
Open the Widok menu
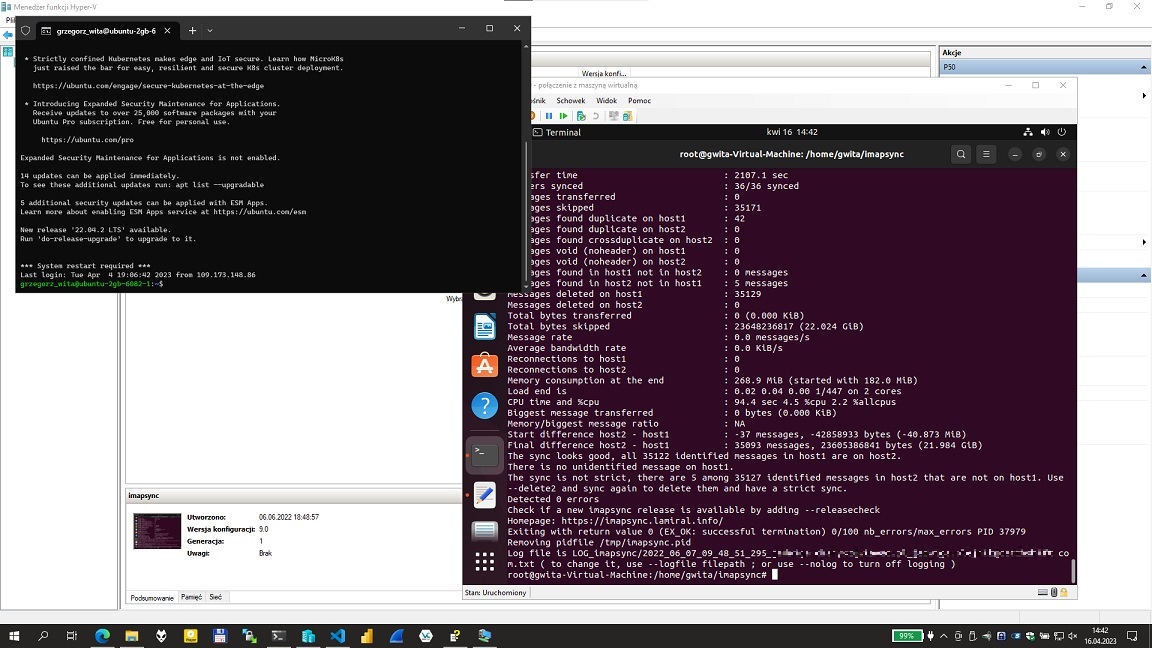point(606,101)
